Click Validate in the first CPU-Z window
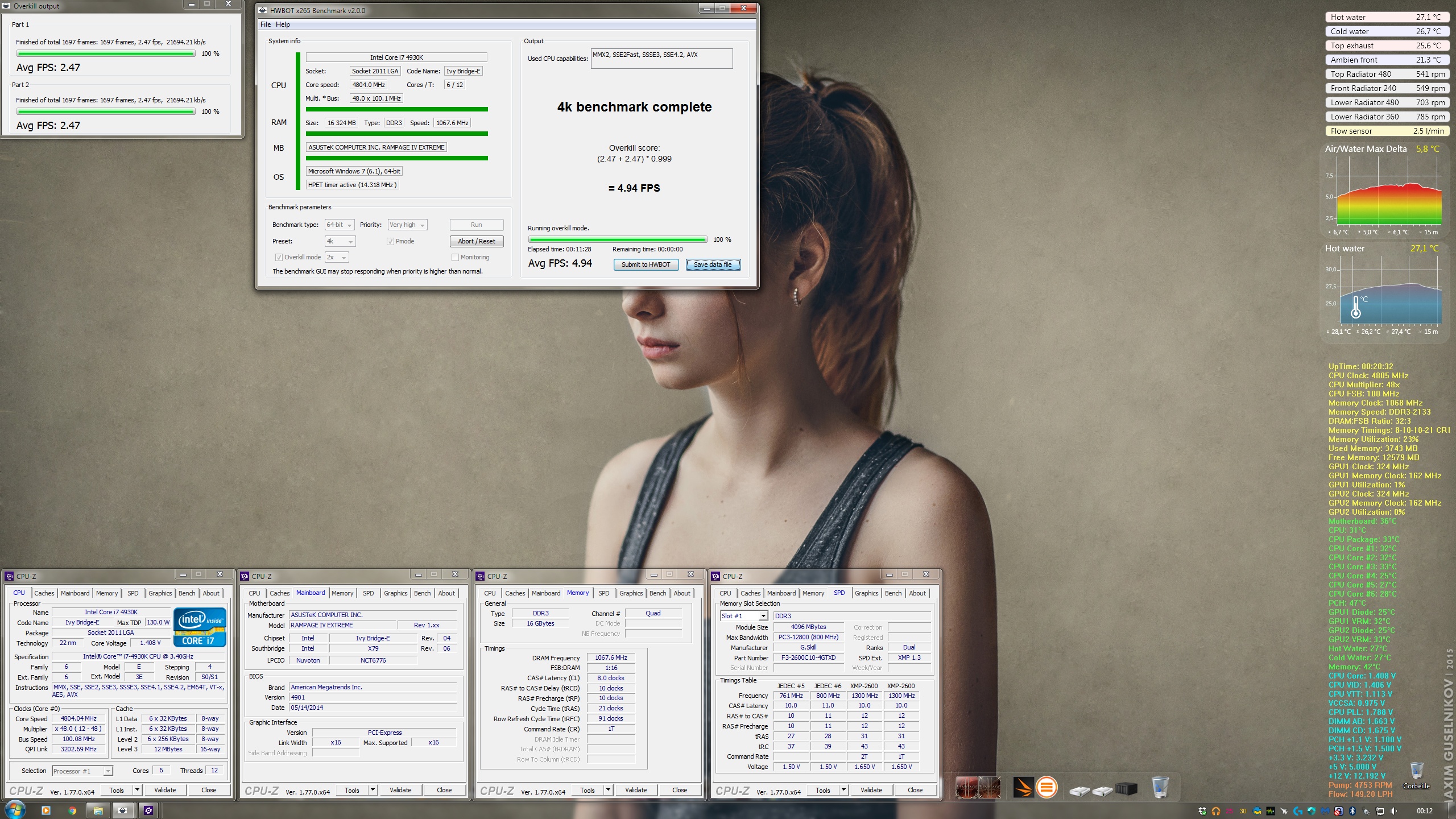Screen dimensions: 1456x819 click(x=165, y=790)
